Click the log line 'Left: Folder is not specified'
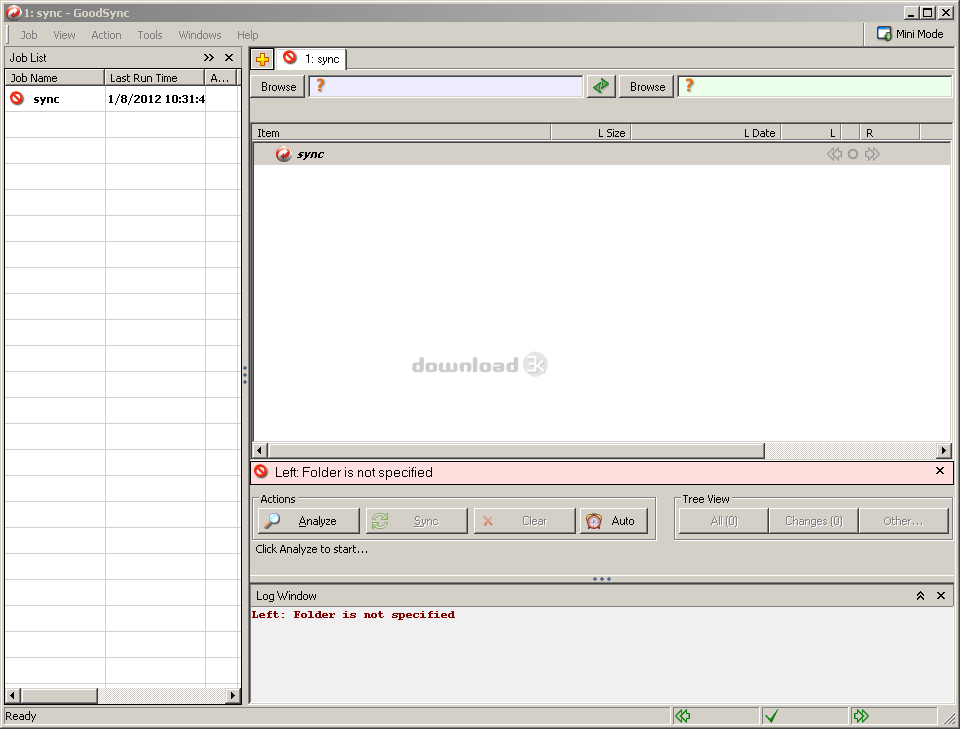 (353, 615)
